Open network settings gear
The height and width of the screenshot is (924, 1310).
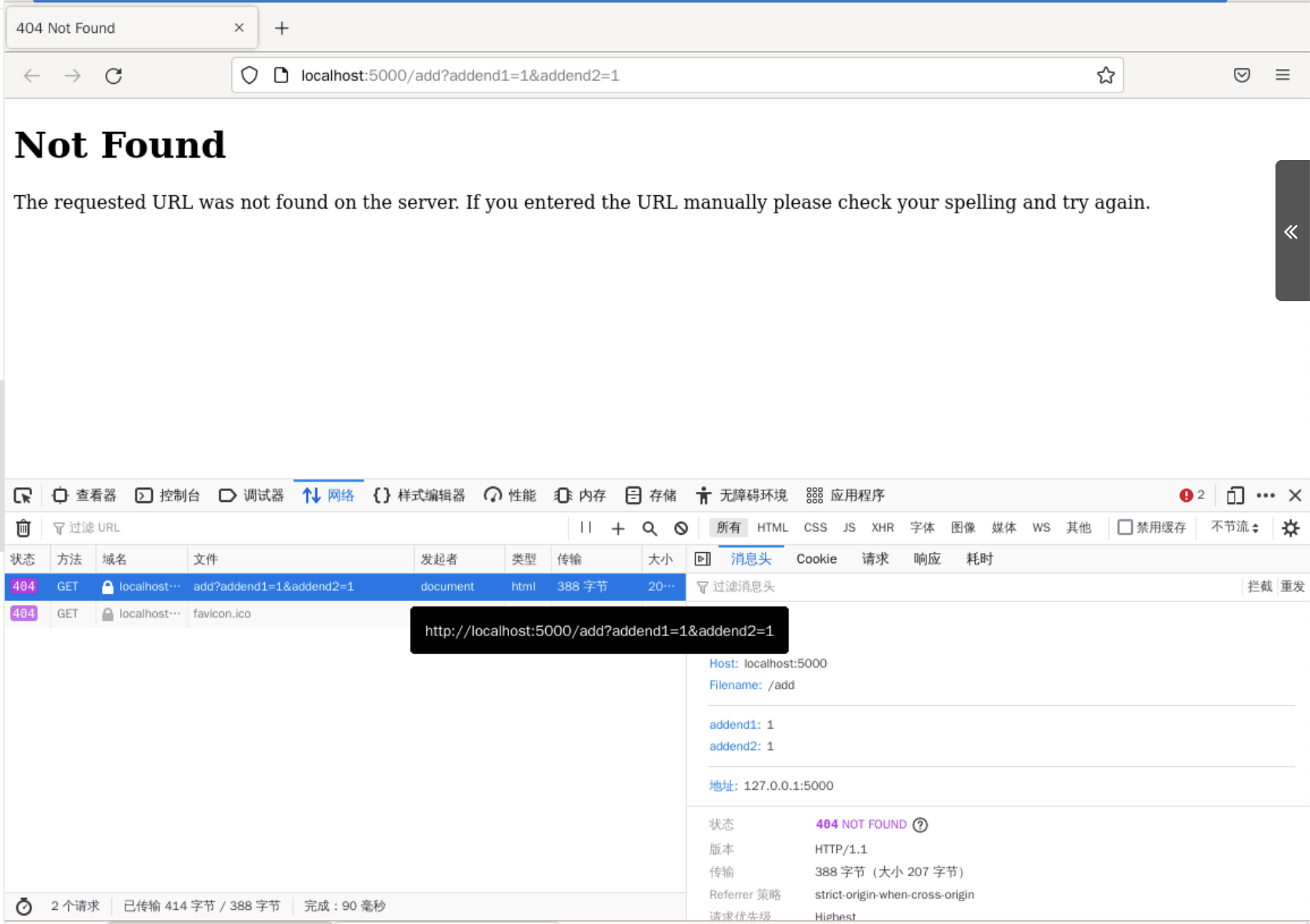click(1290, 528)
